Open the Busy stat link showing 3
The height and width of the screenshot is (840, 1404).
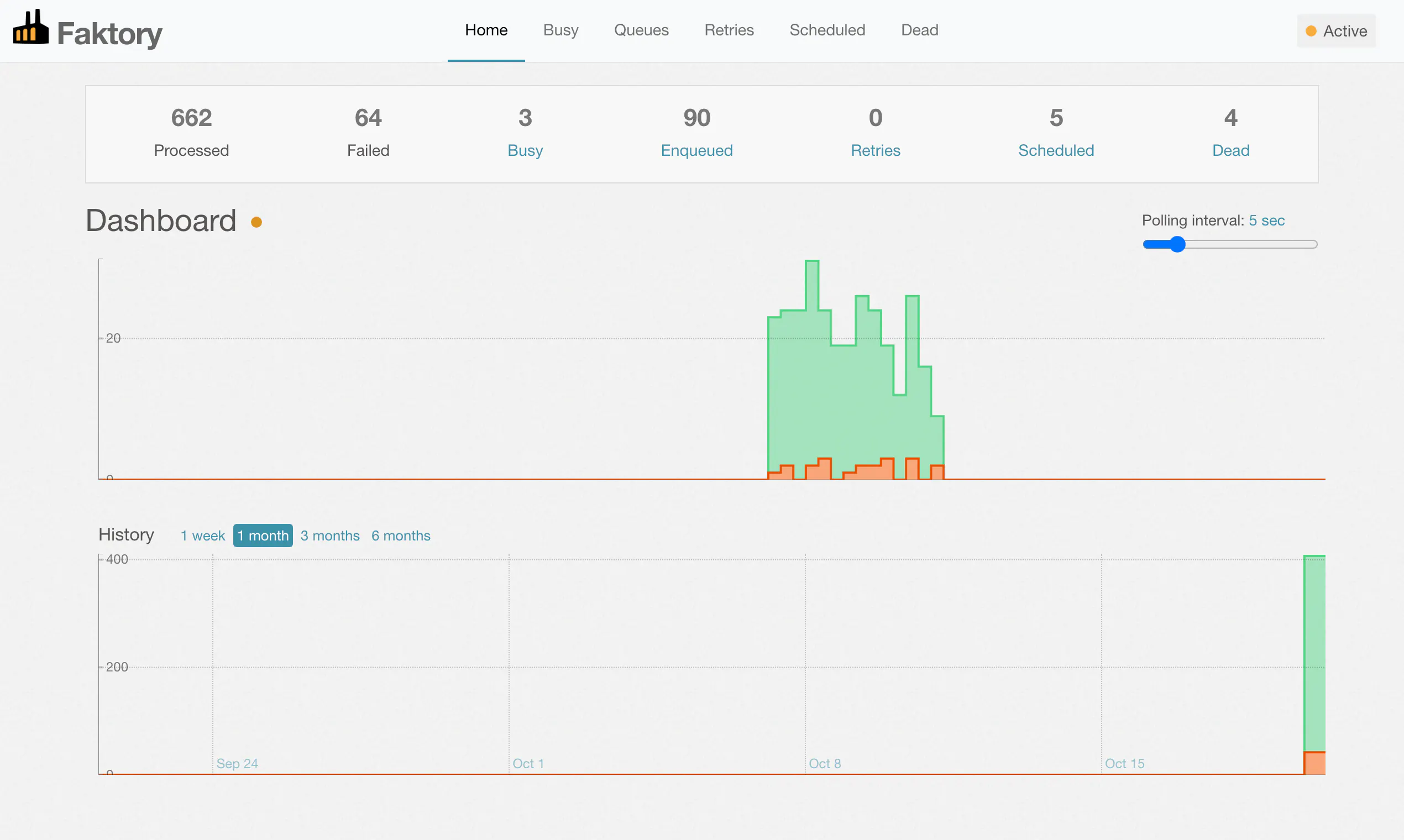coord(525,150)
